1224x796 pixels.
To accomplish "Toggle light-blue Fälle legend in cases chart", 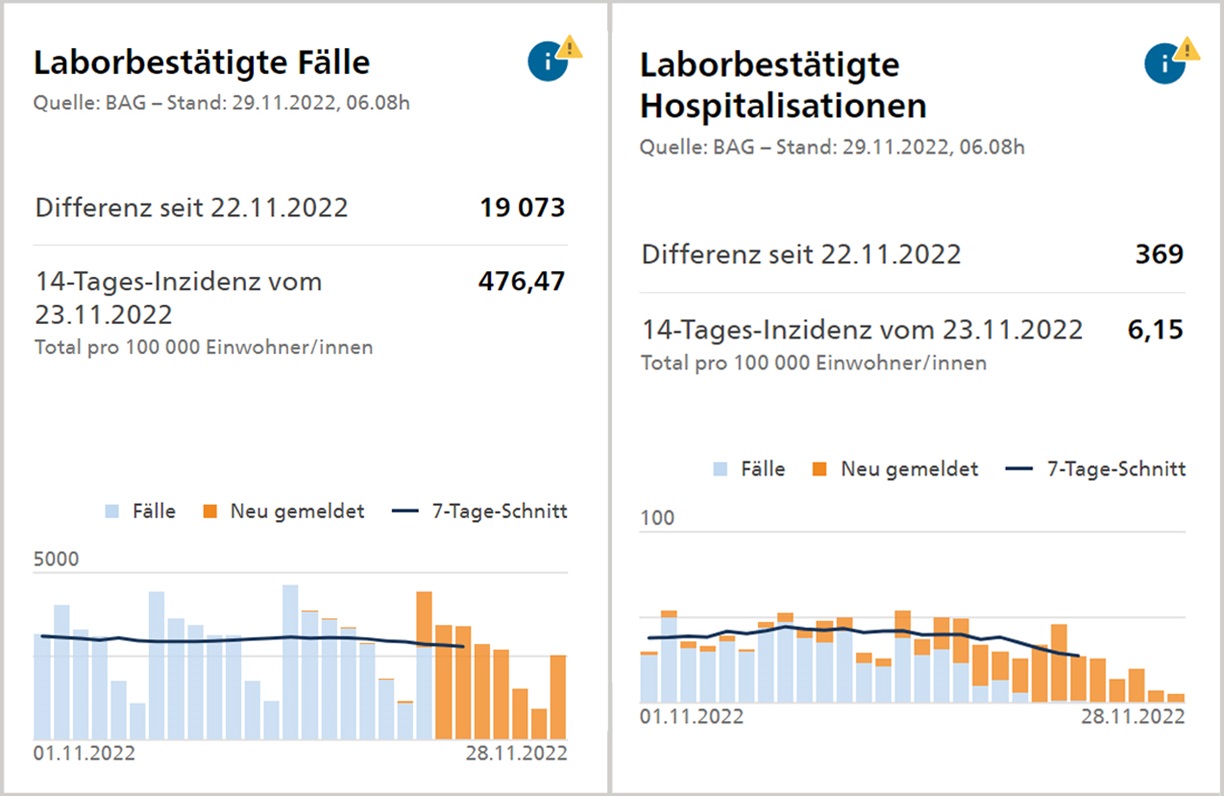I will [141, 511].
